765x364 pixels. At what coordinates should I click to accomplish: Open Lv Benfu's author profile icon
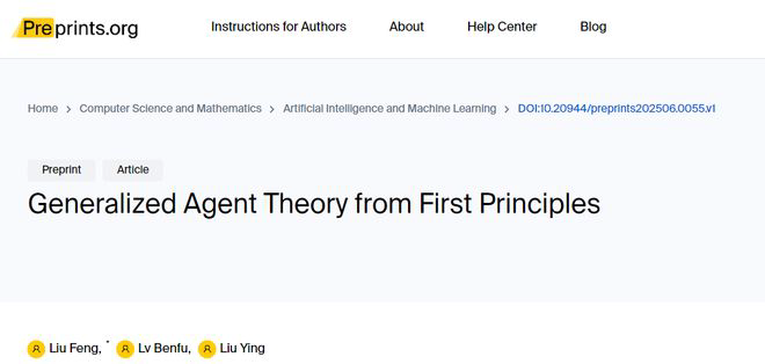pyautogui.click(x=125, y=349)
